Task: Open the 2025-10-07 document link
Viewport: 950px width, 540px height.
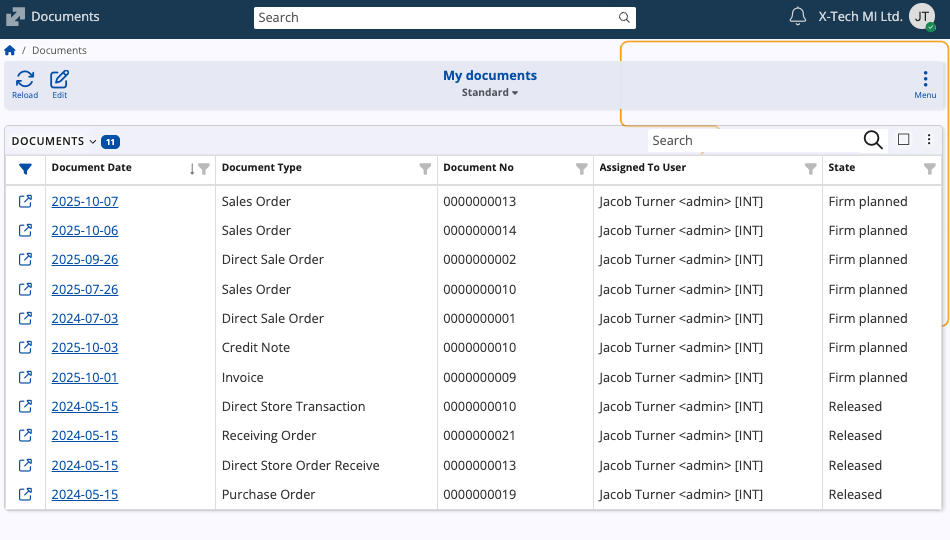Action: [x=85, y=202]
